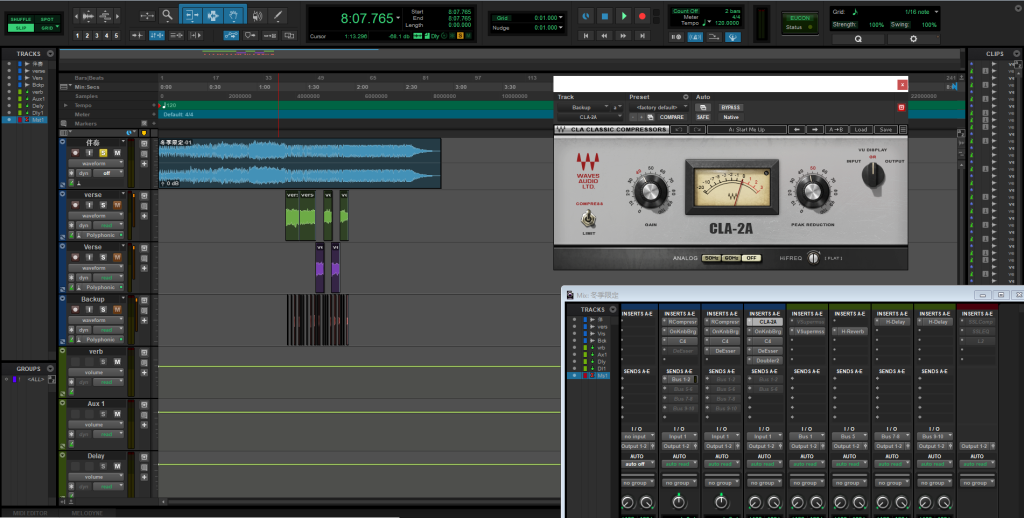This screenshot has width=1024, height=518.
Task: Open 1/16 note quantize grid dropdown
Action: (x=936, y=12)
